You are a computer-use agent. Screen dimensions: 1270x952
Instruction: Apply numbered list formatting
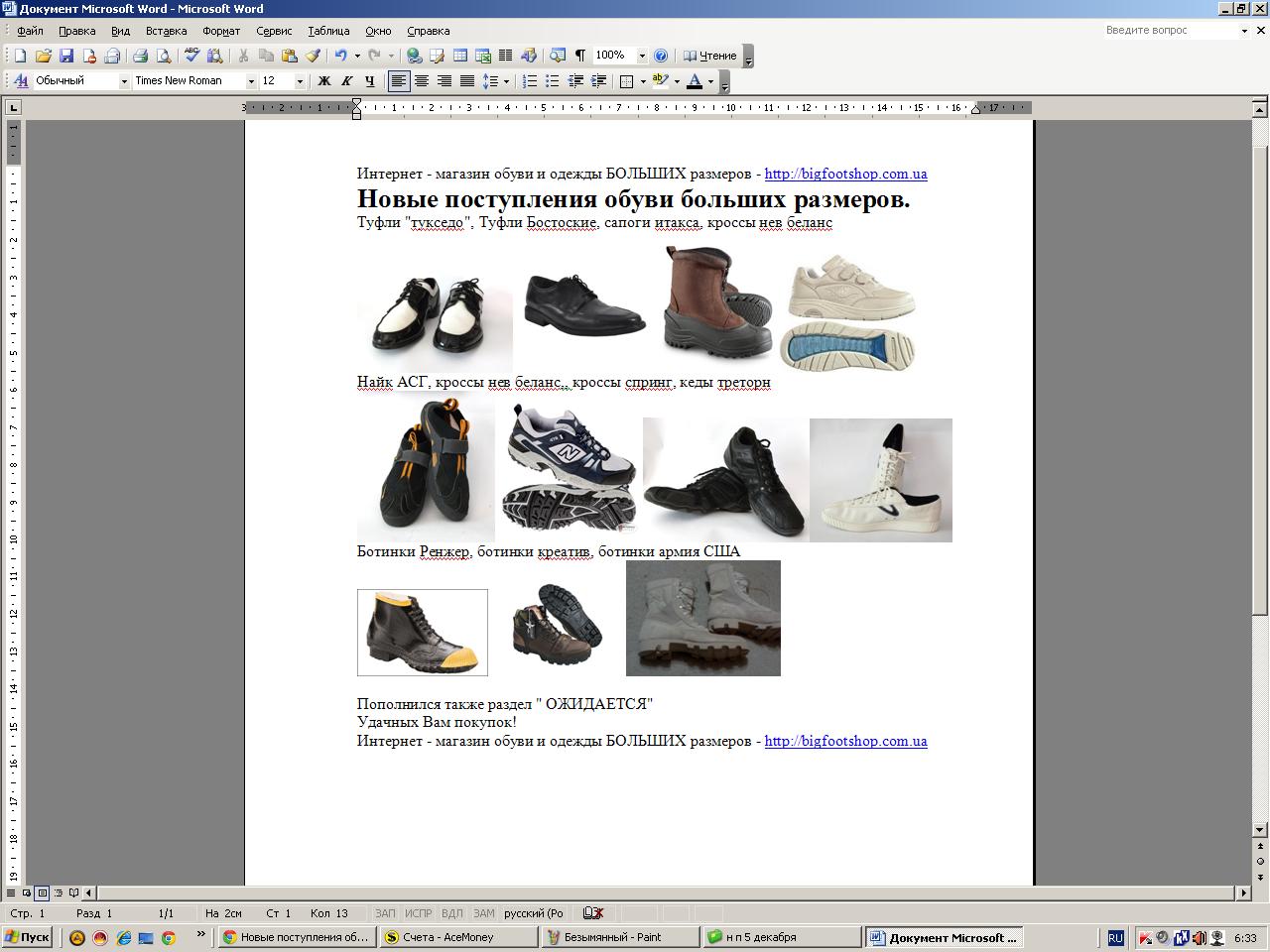click(x=530, y=81)
